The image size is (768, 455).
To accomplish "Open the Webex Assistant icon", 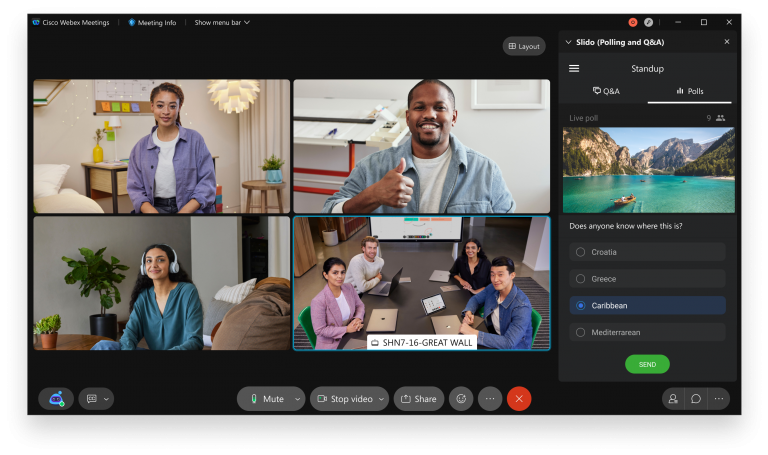I will (x=56, y=398).
